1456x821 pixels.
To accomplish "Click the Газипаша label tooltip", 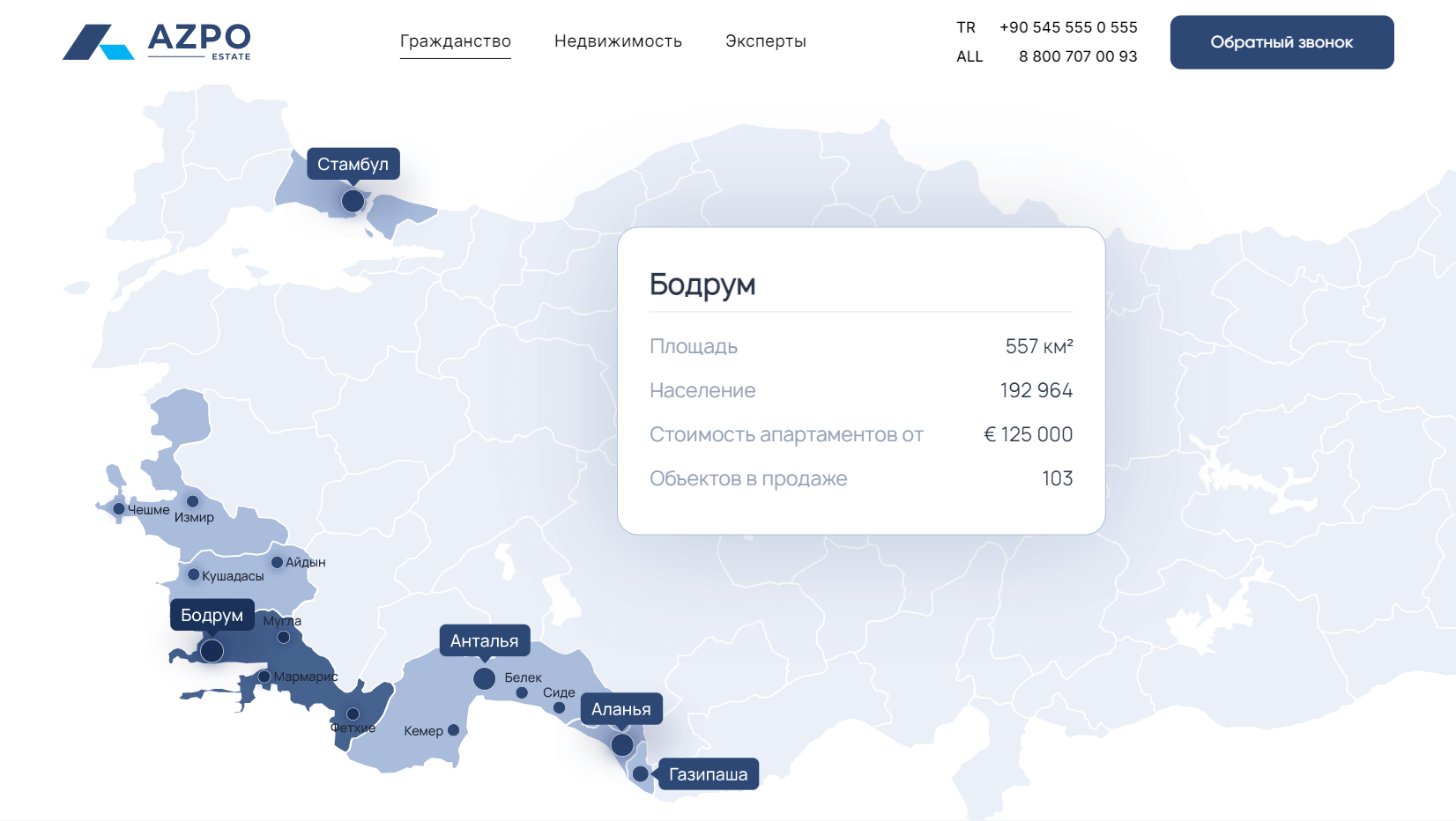I will [708, 774].
